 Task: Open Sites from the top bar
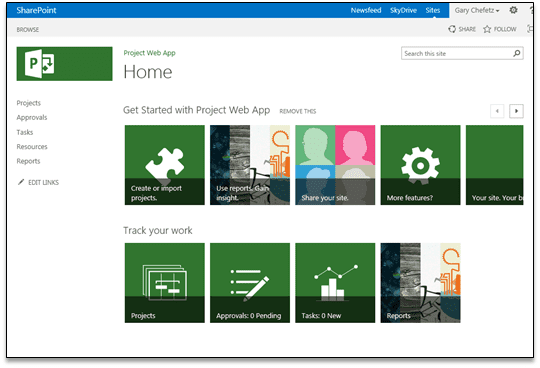tap(433, 10)
